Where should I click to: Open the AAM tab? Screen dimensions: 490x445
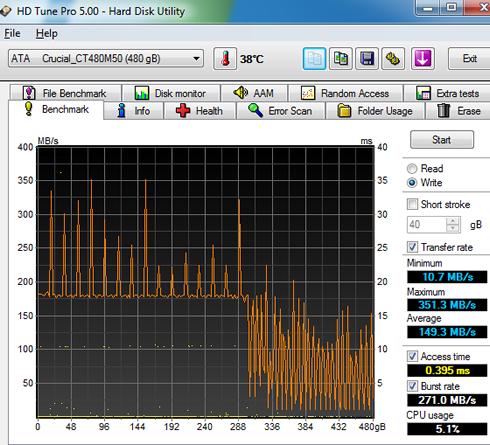tap(254, 93)
